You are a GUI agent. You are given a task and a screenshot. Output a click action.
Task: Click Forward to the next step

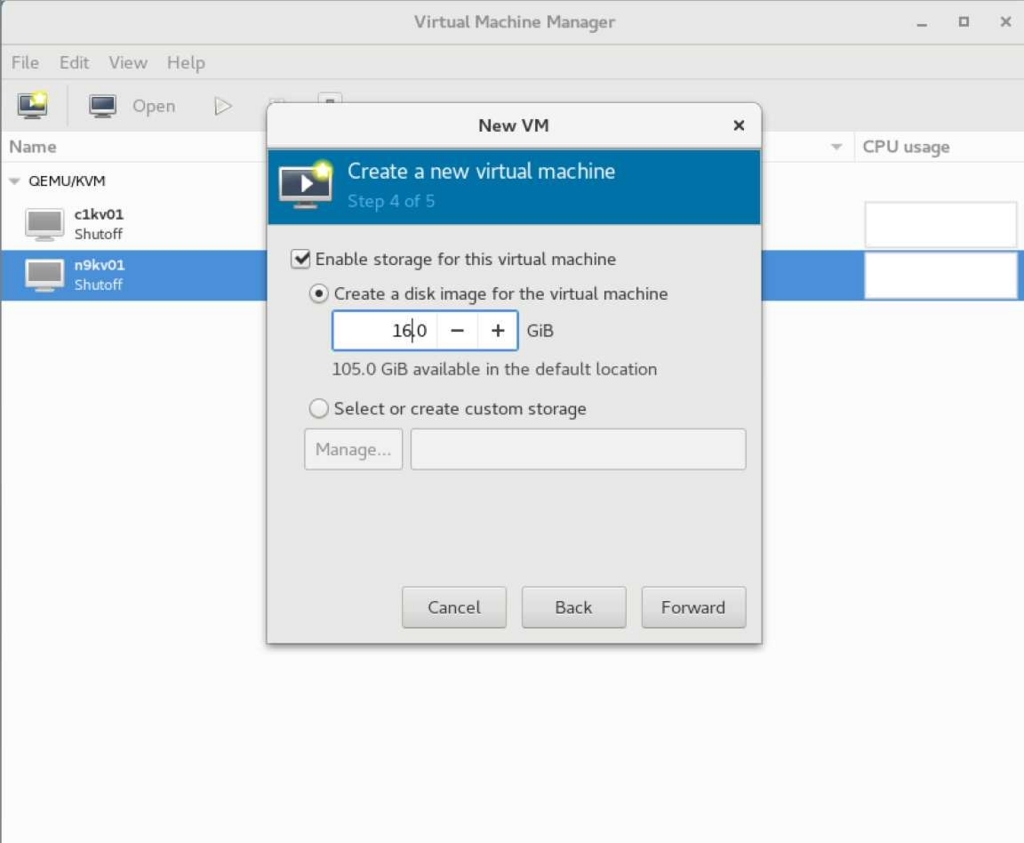694,607
